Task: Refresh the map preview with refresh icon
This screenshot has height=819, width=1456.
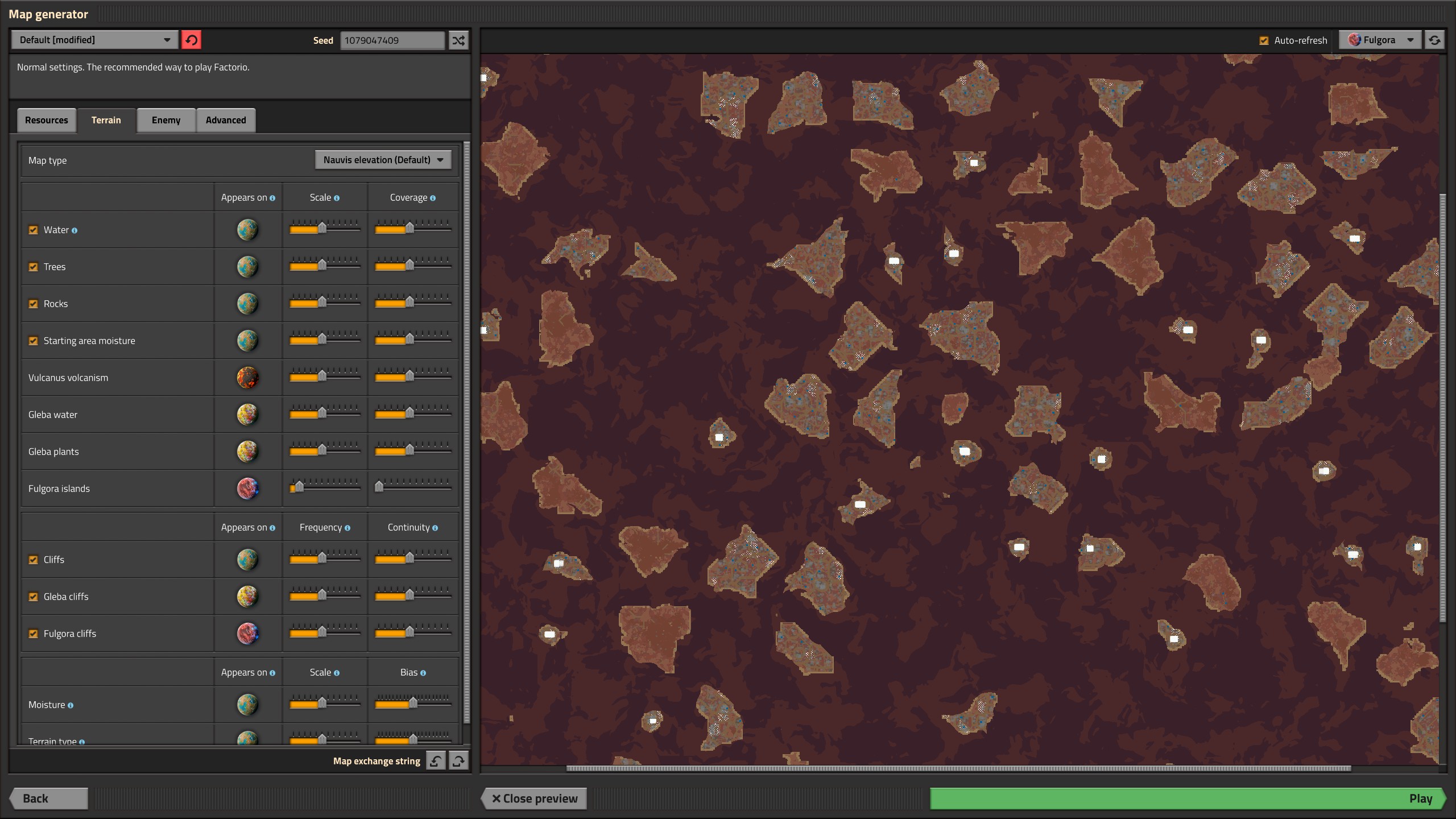Action: click(1434, 40)
